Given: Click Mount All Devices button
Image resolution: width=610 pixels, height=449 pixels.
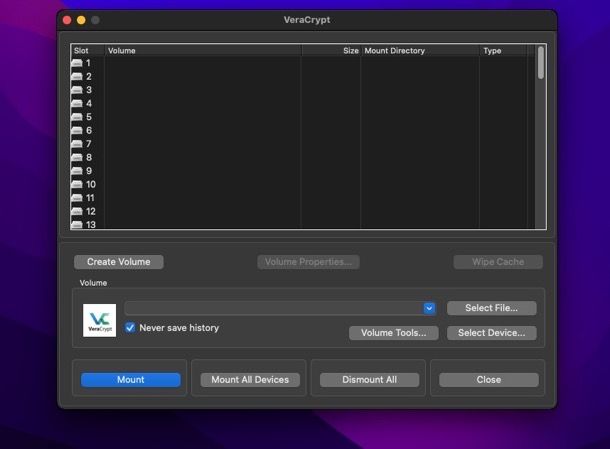Looking at the screenshot, I should [x=250, y=380].
